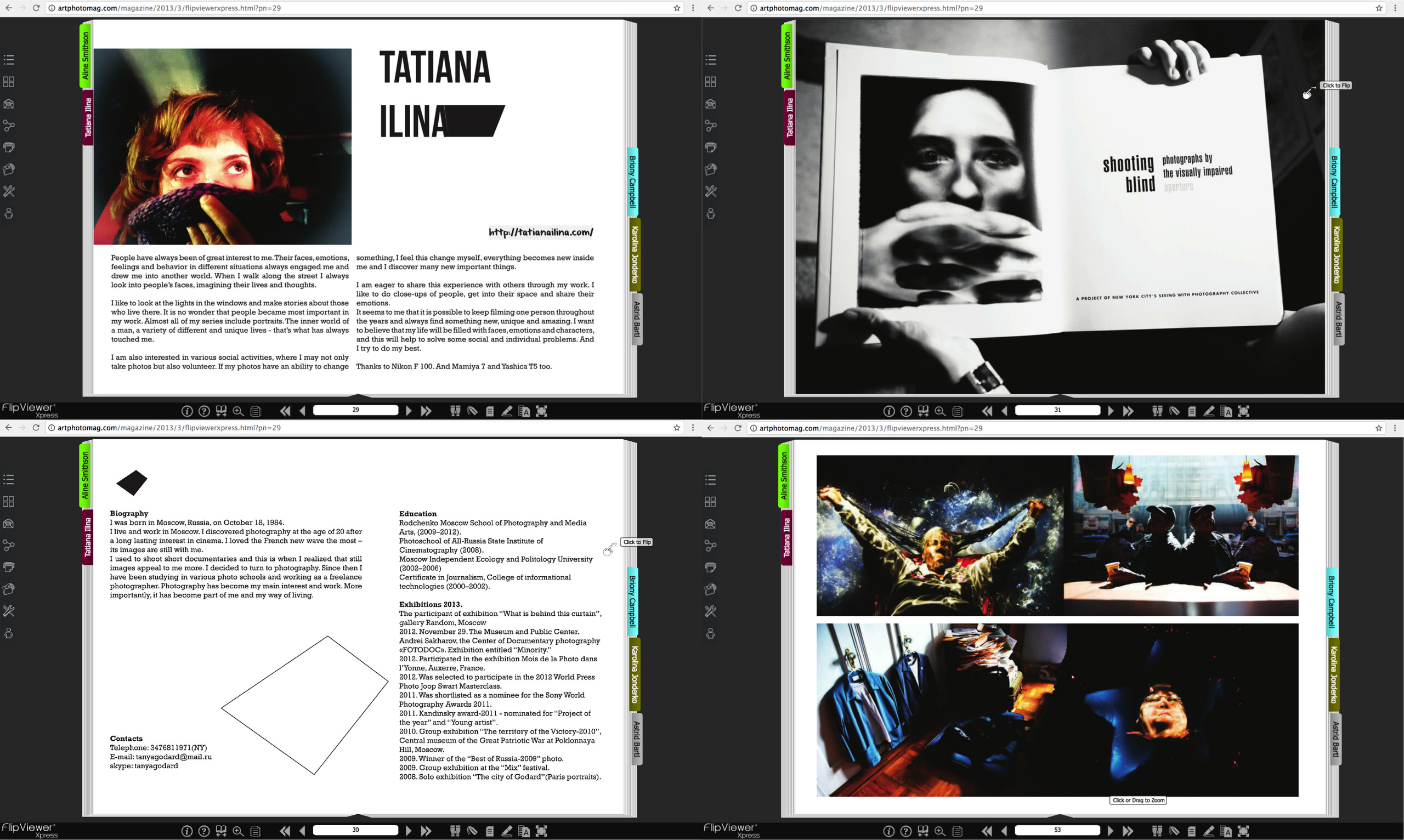Click photo of men holding orange cups
The width and height of the screenshot is (1404, 840).
coord(1181,536)
